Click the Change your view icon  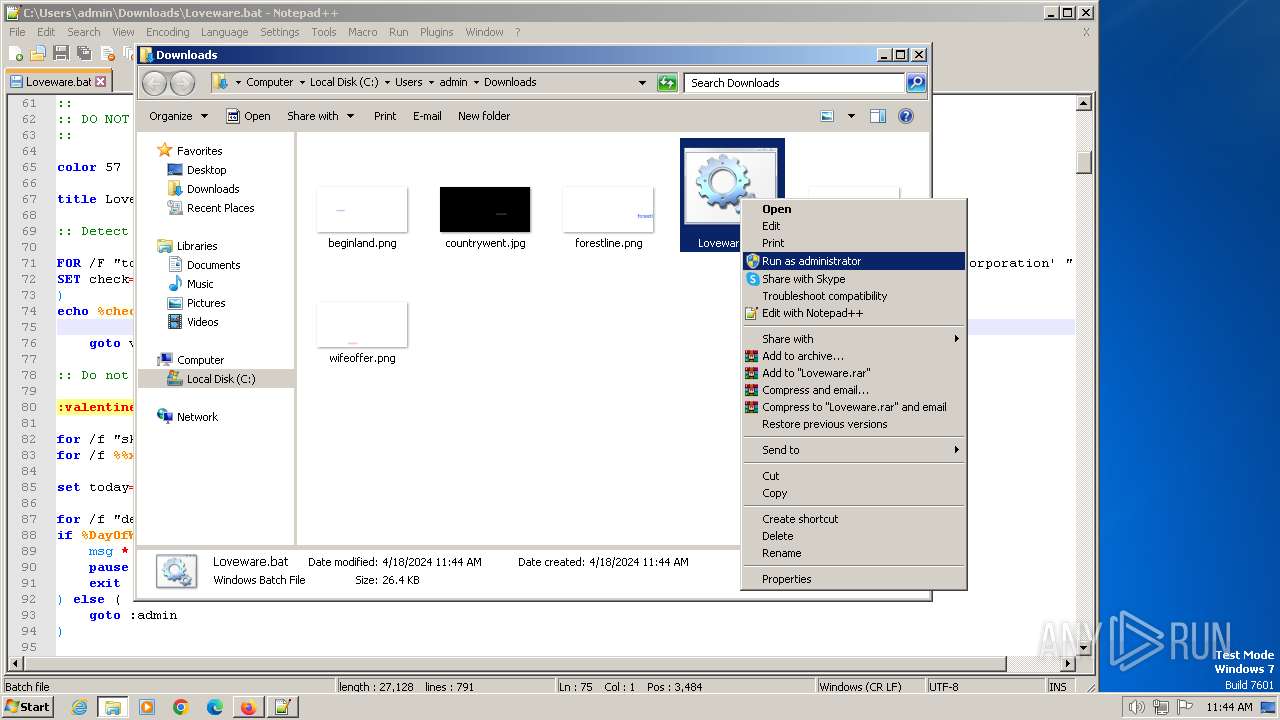click(827, 116)
